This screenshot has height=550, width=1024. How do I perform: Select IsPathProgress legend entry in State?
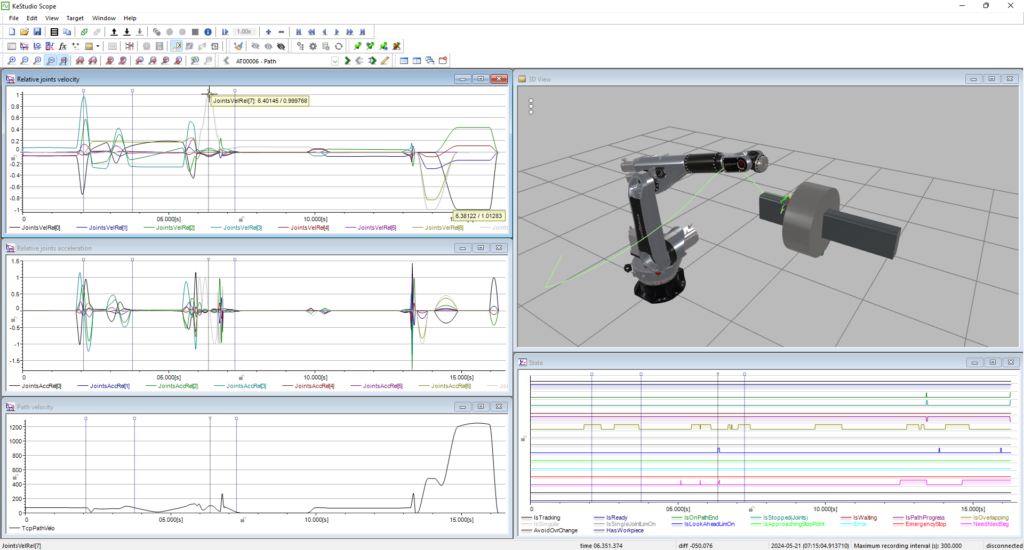(x=918, y=517)
